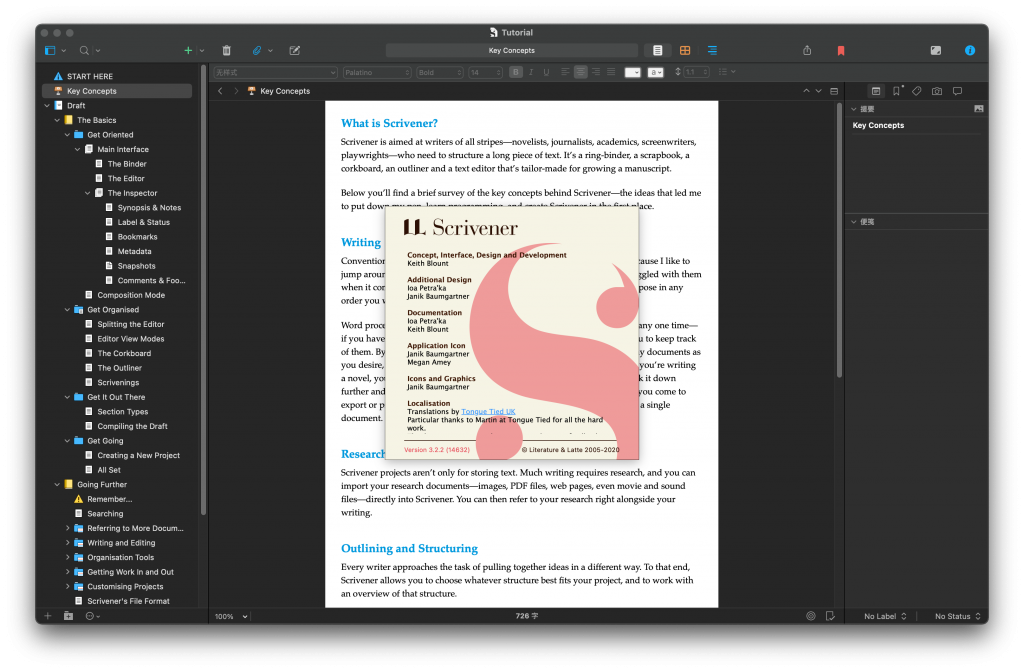The image size is (1024, 671).
Task: Open the Quick Reference panel icon
Action: (295, 50)
